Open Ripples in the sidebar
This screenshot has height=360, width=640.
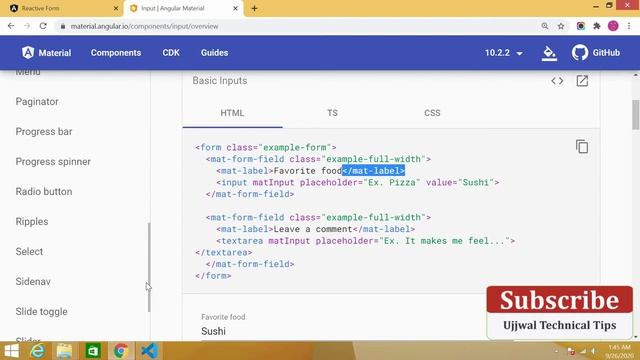(x=32, y=222)
